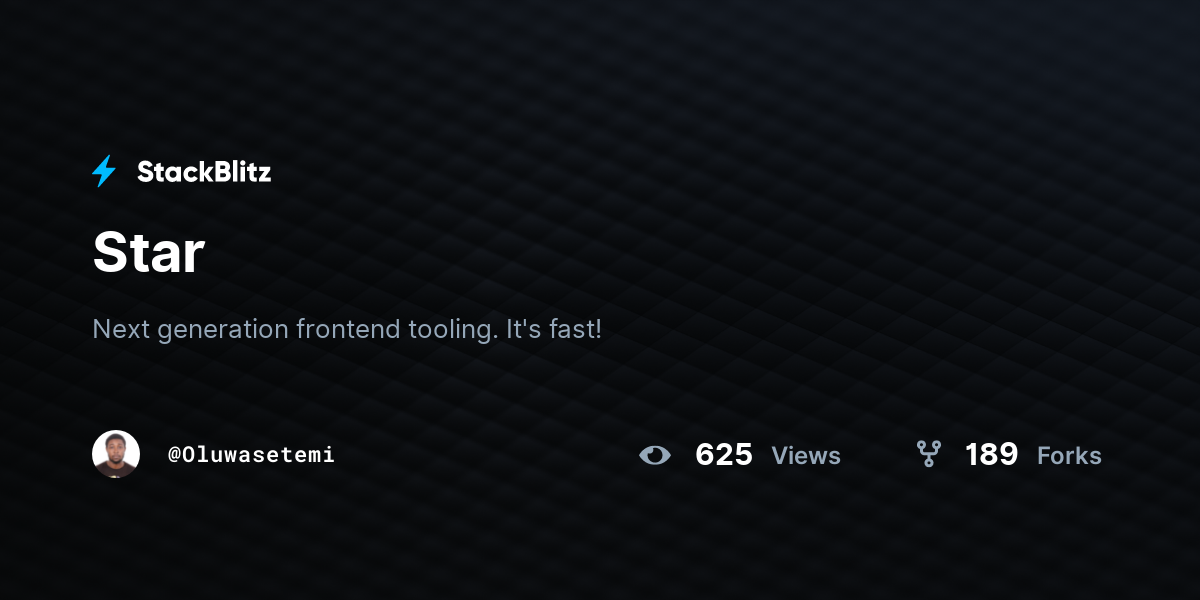Click the blue StackBlitz lightning bolt icon

104,172
